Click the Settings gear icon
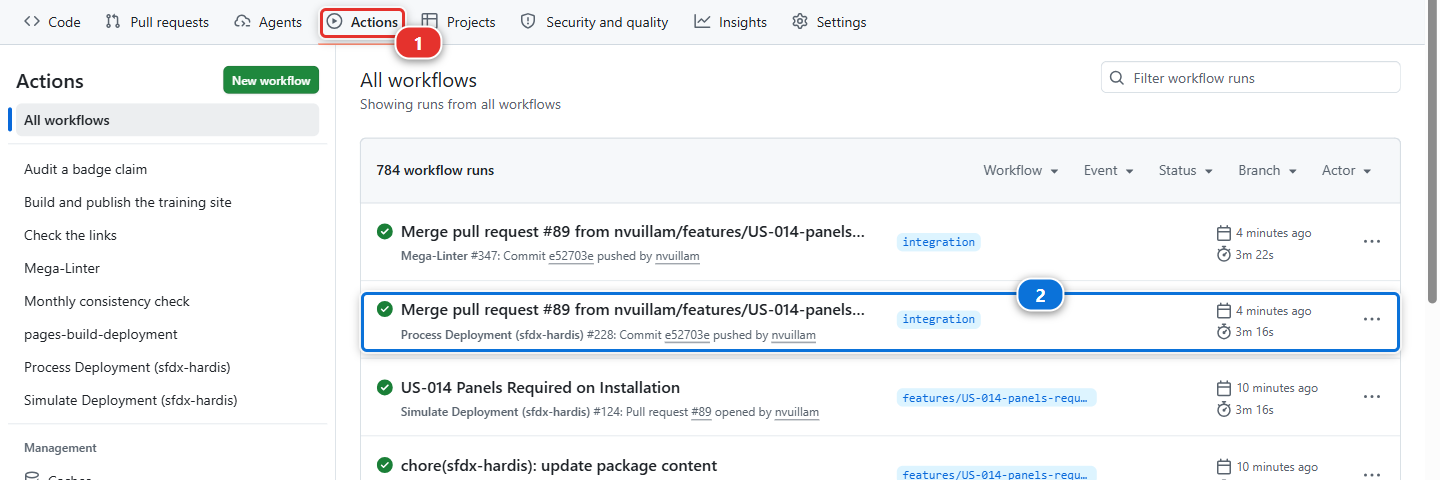The image size is (1440, 480). pyautogui.click(x=800, y=22)
